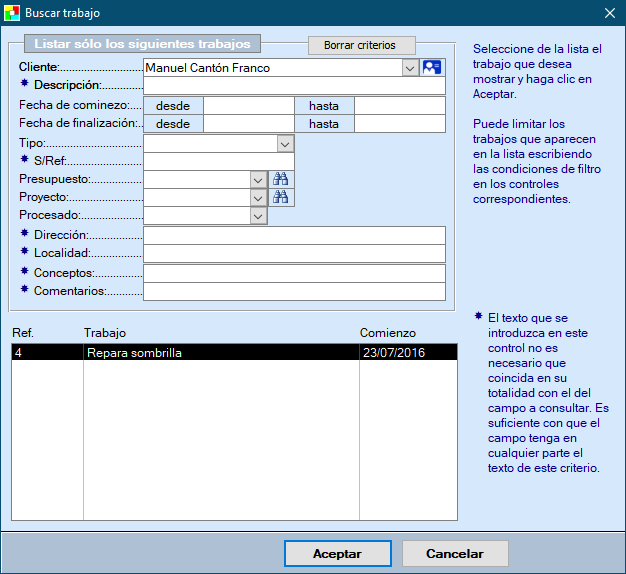Image resolution: width=626 pixels, height=574 pixels.
Task: Expand the Cliente dropdown list
Action: 410,68
